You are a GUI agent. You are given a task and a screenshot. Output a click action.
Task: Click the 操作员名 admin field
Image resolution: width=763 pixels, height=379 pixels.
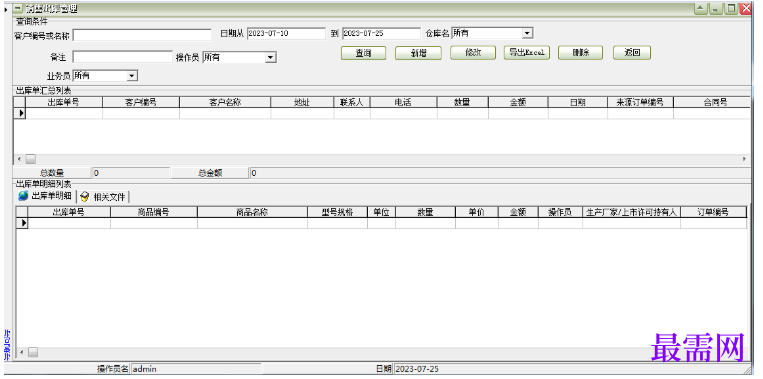click(x=196, y=369)
